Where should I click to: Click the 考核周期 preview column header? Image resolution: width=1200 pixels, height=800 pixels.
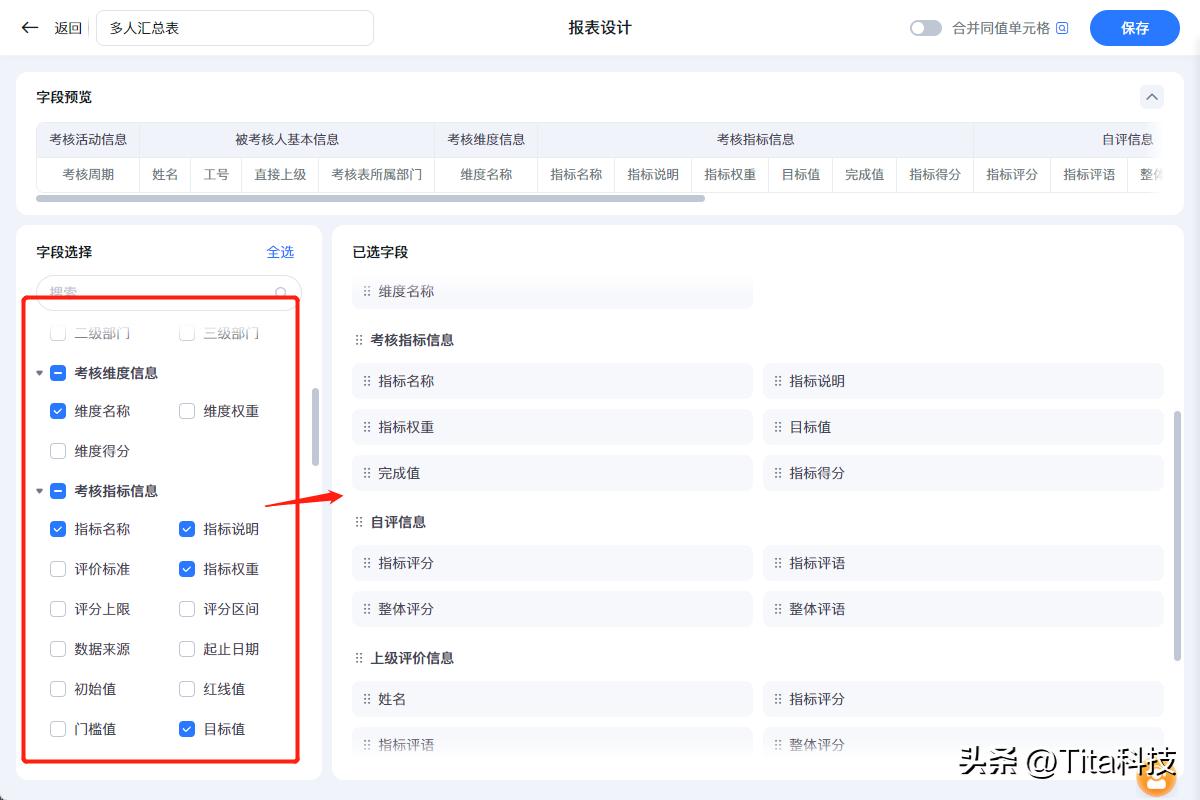point(88,174)
